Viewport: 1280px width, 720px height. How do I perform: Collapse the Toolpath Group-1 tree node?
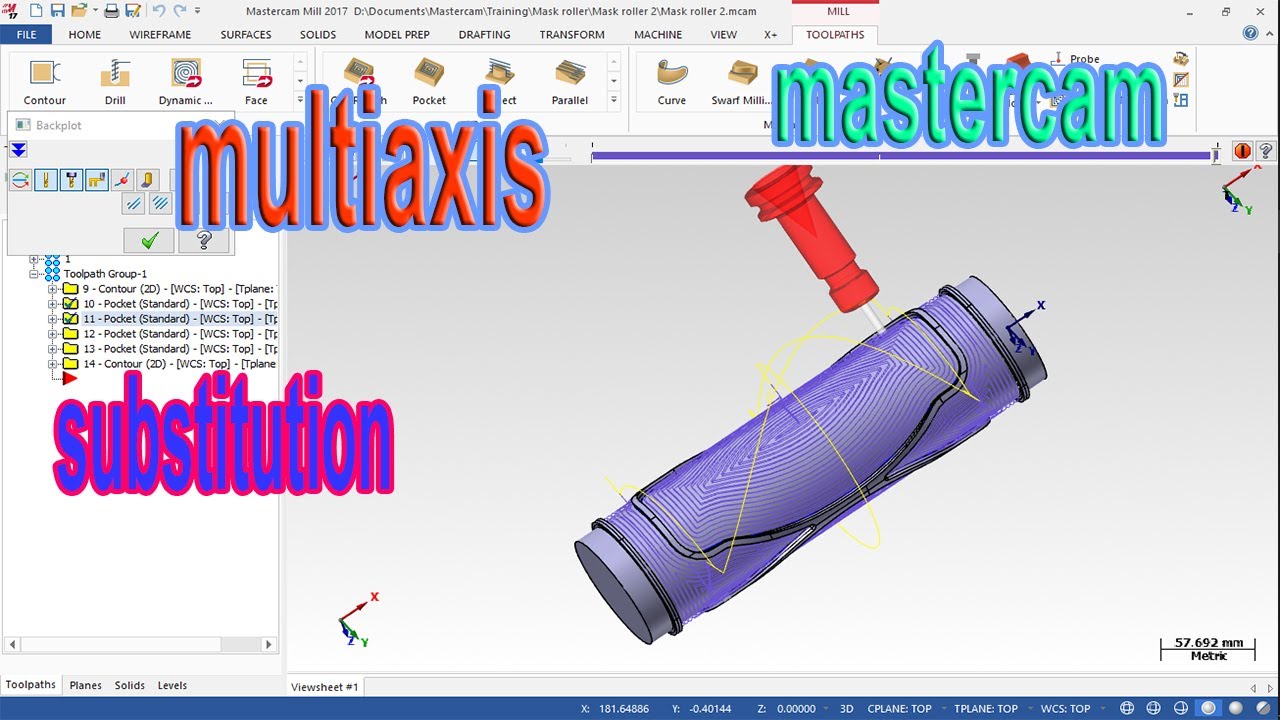coord(35,274)
